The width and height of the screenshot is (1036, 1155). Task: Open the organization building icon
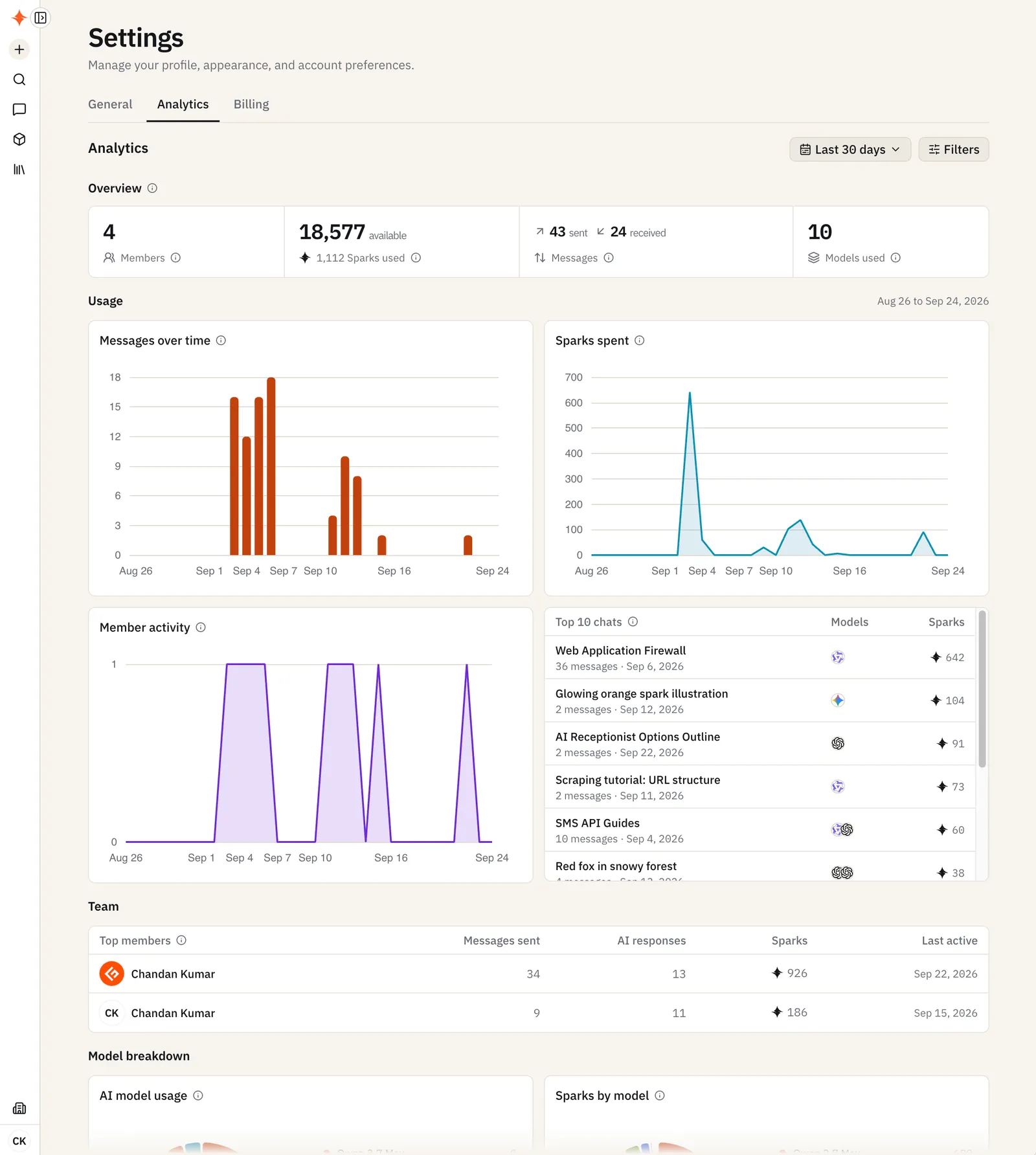click(x=19, y=1108)
